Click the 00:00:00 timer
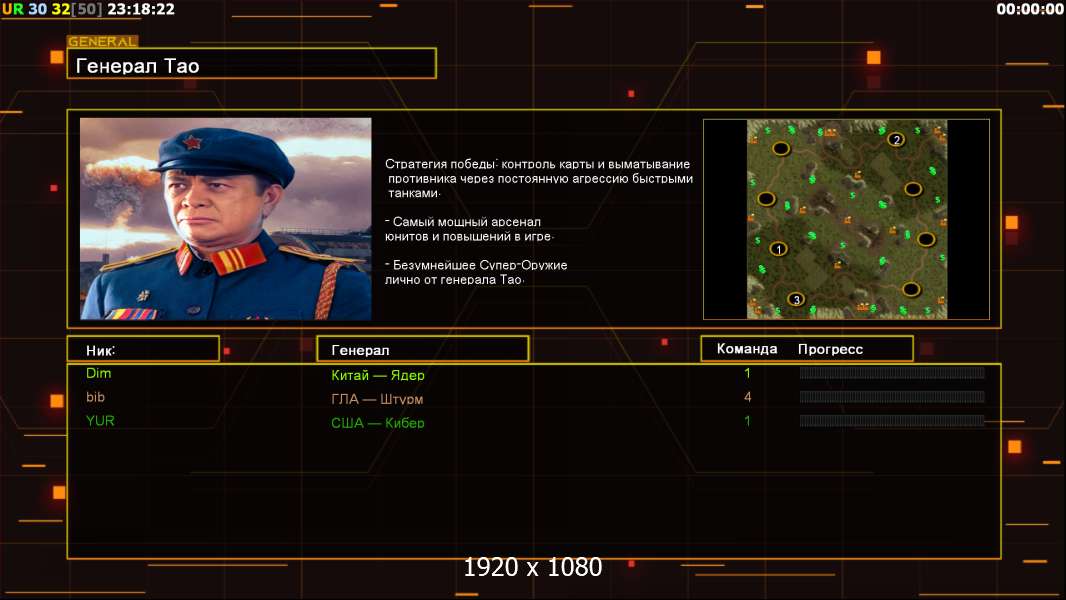This screenshot has width=1066, height=600. 1029,9
